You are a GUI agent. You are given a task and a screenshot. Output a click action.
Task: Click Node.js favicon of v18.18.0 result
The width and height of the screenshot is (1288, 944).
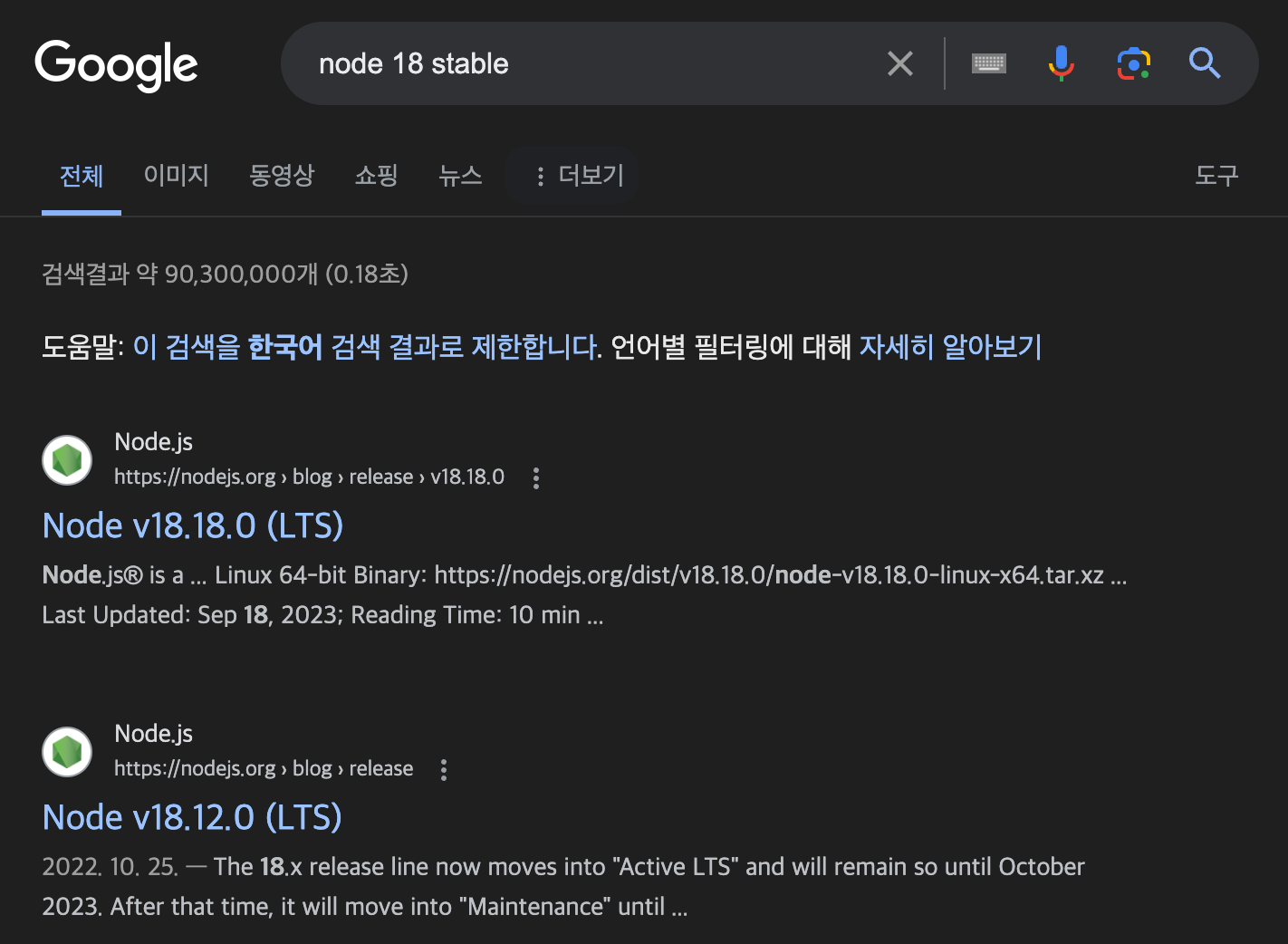coord(67,459)
